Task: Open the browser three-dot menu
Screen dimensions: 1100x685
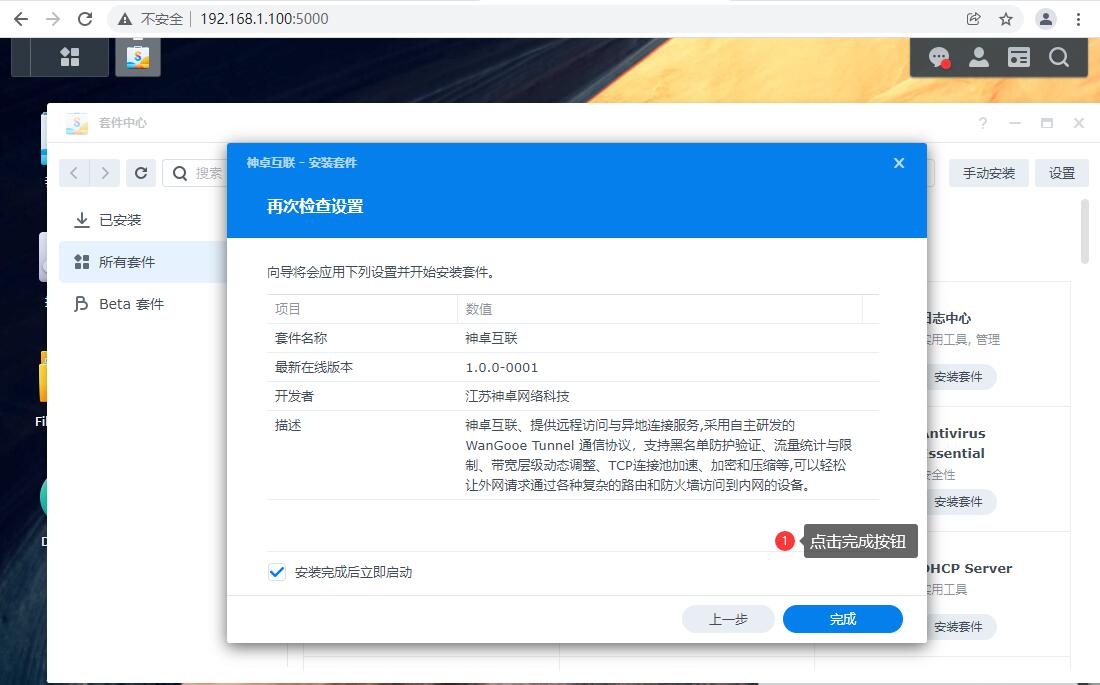Action: click(x=1078, y=19)
